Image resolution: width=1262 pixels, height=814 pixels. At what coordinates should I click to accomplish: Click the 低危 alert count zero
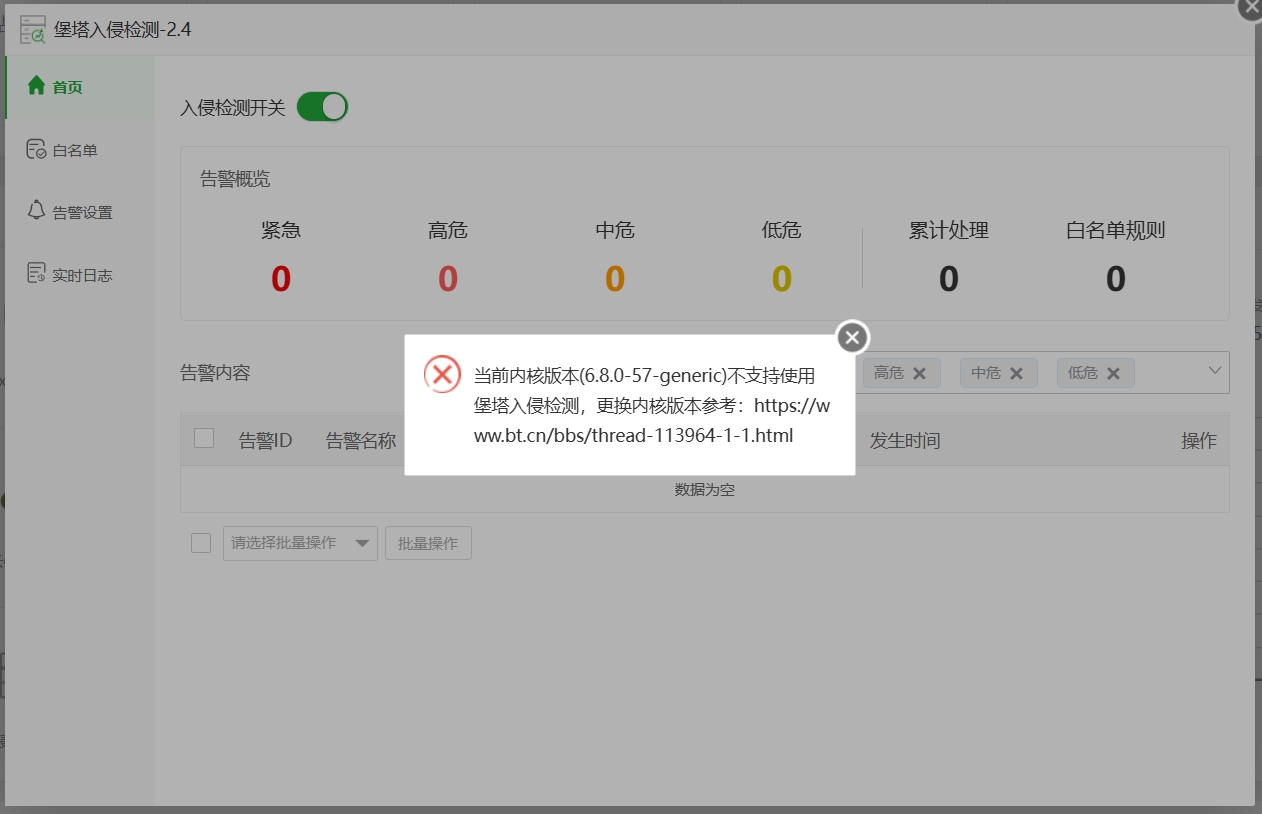[782, 279]
